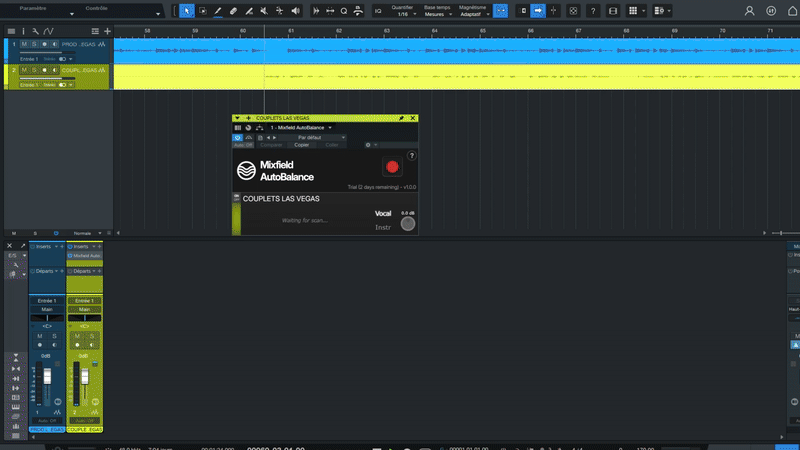Solo the yellow COUPLETS channel in the mixer
This screenshot has height=450, width=800.
91,336
